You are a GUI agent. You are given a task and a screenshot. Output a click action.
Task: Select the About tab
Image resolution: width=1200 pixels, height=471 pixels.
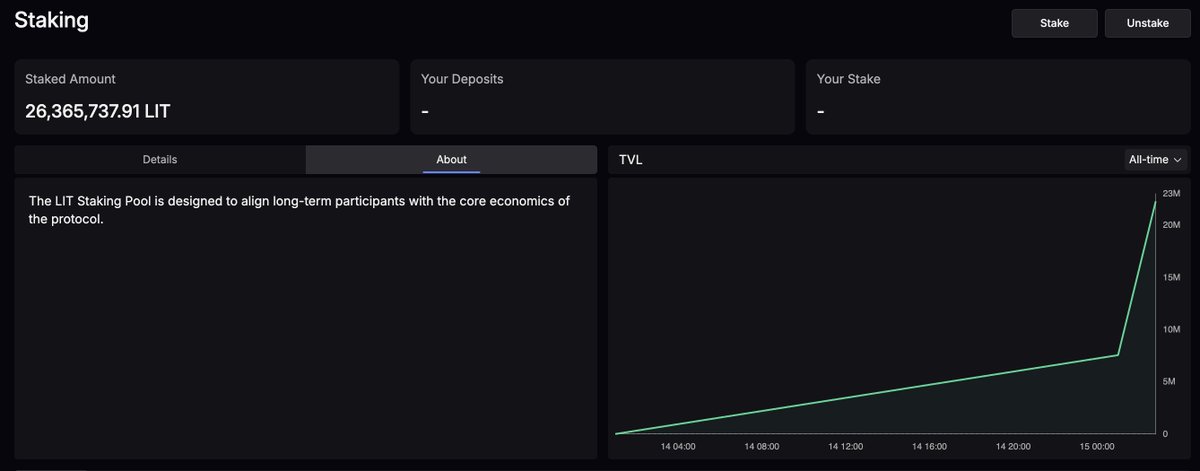tap(451, 159)
